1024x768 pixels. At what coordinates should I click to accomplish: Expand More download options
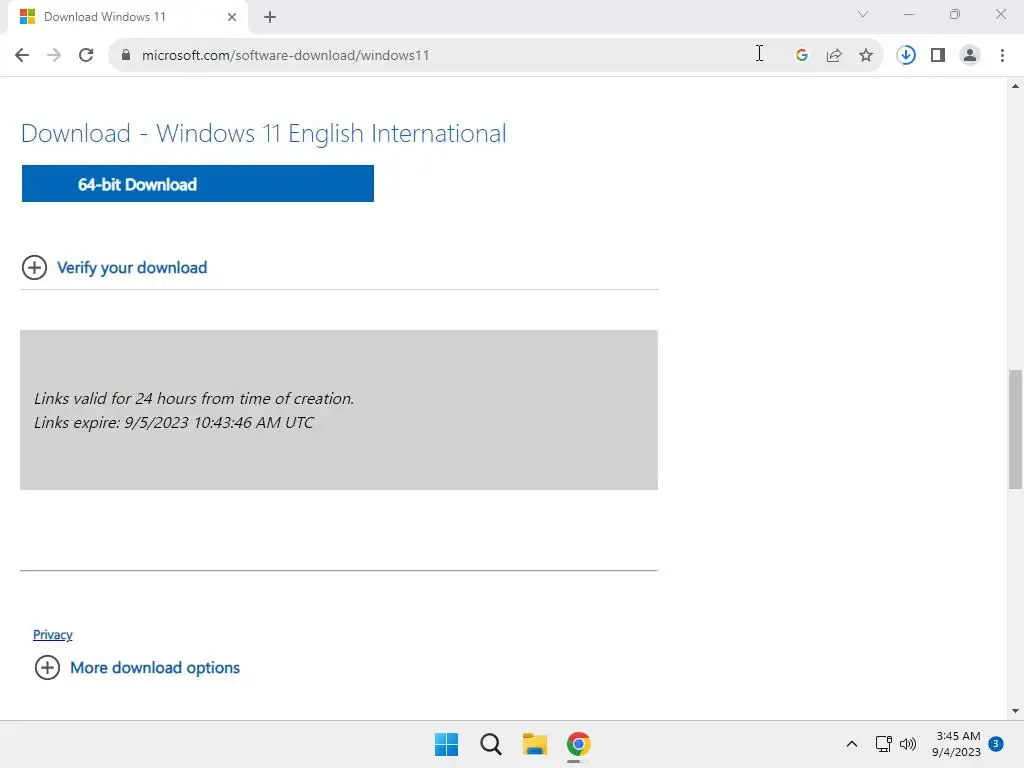pos(155,667)
